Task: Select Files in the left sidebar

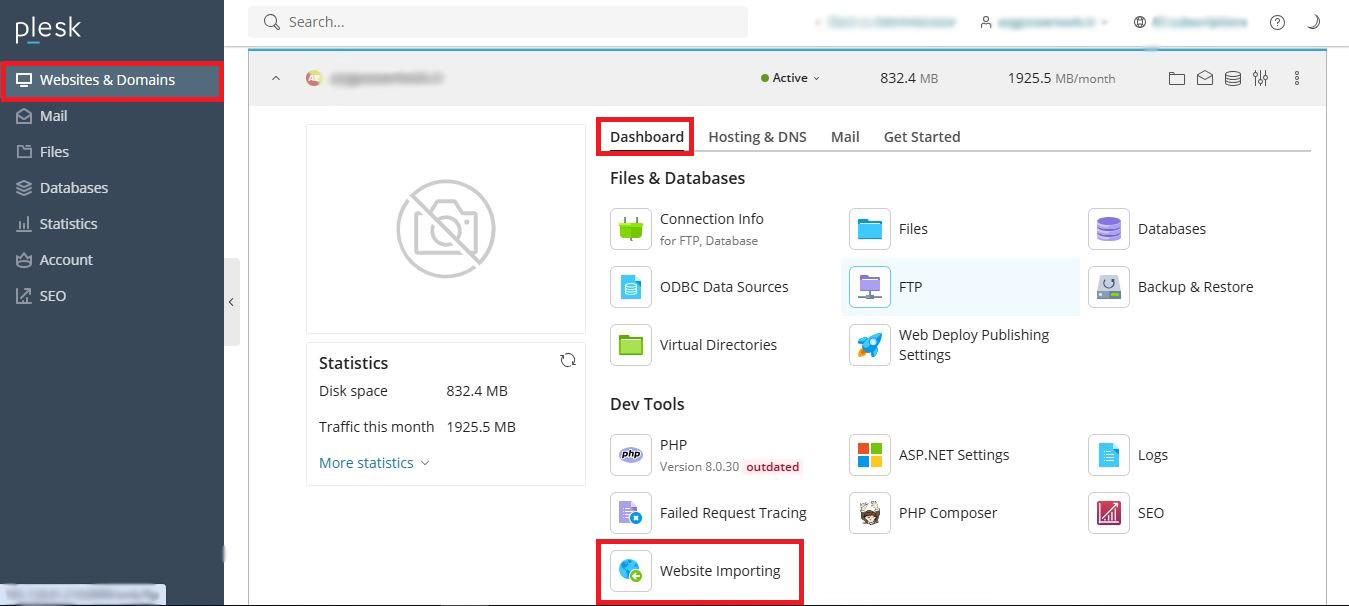Action: [x=112, y=152]
